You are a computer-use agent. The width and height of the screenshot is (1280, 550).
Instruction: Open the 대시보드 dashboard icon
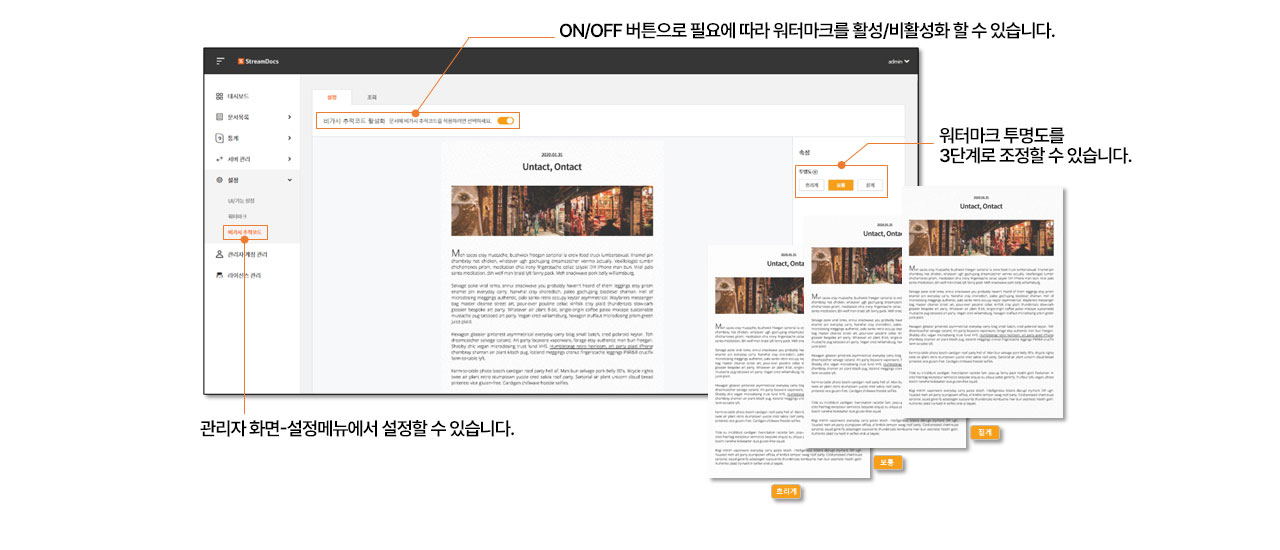(x=219, y=97)
